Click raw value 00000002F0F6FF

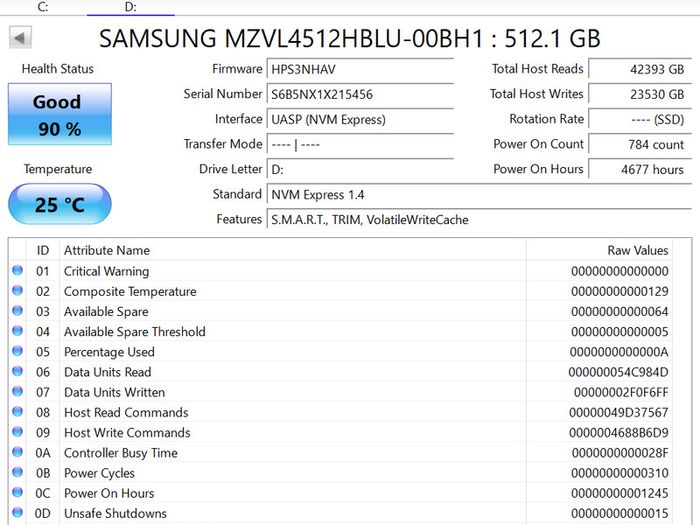pos(621,392)
